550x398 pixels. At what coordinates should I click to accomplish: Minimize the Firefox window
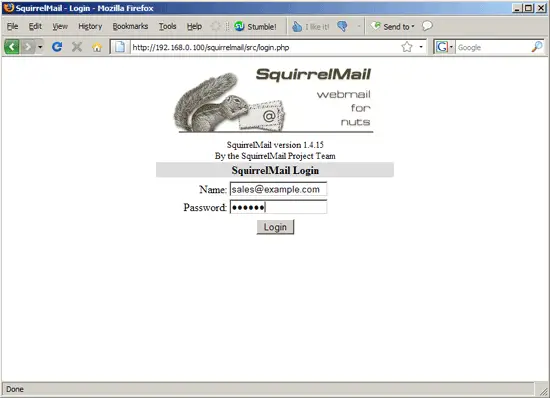[516, 8]
